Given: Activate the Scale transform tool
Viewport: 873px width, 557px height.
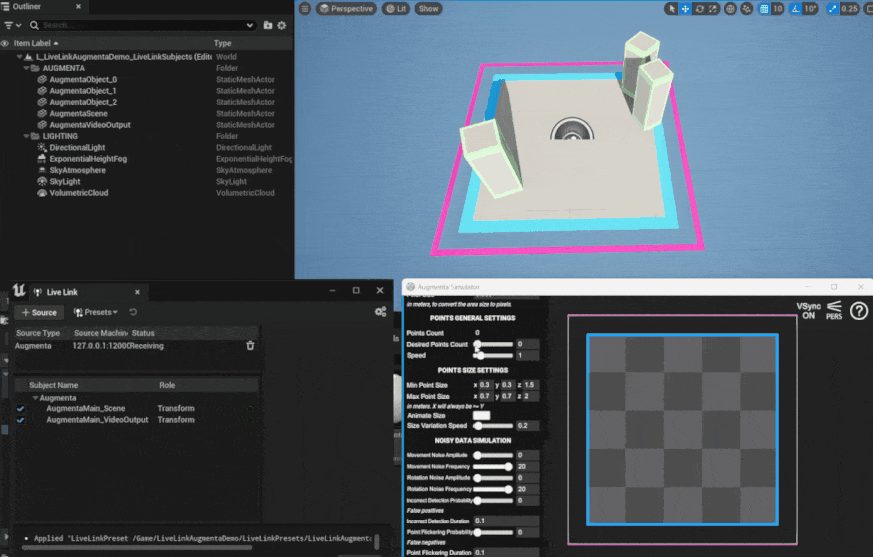Looking at the screenshot, I should (x=713, y=8).
